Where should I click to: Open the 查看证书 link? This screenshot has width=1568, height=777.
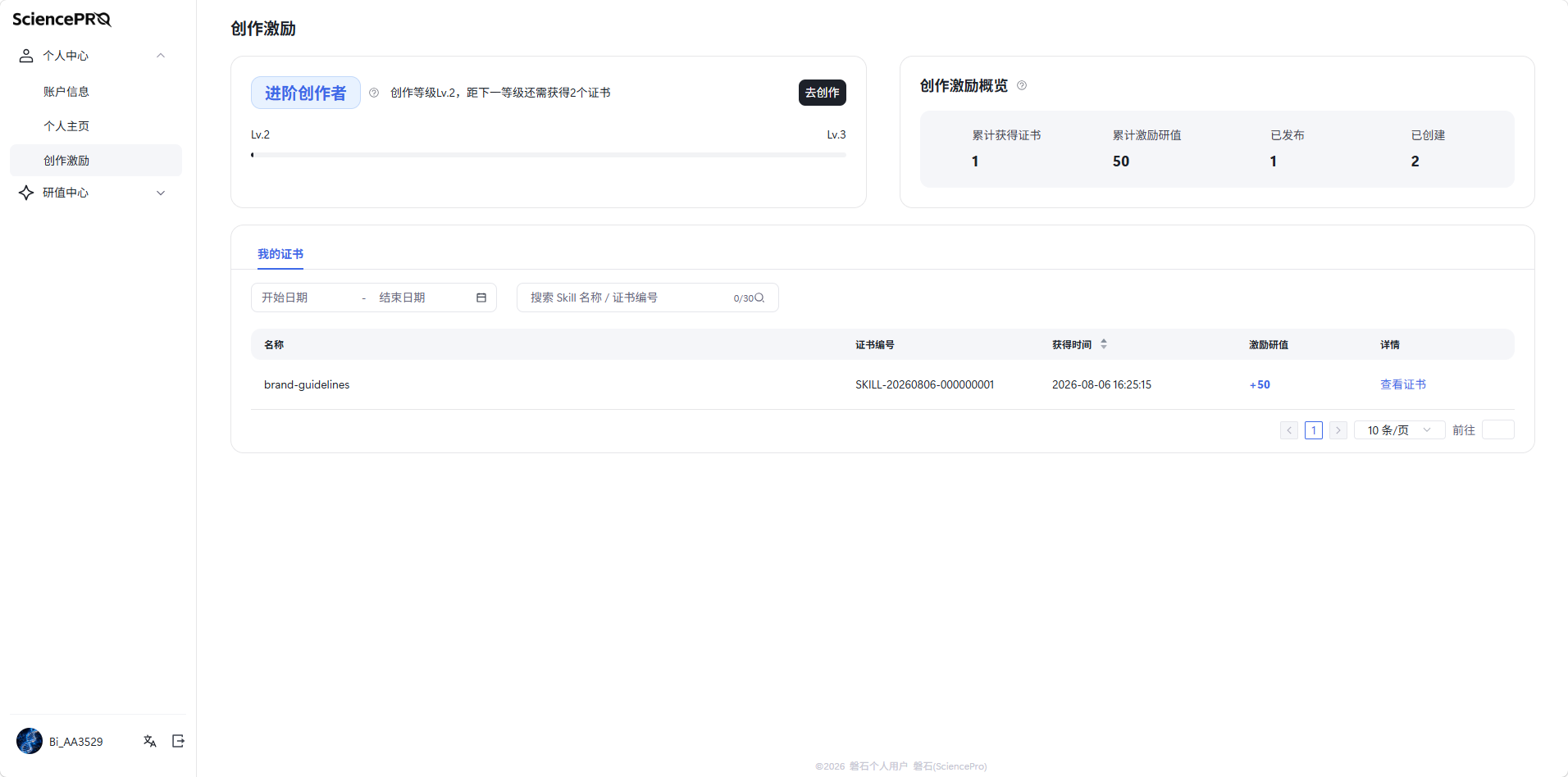point(1403,384)
